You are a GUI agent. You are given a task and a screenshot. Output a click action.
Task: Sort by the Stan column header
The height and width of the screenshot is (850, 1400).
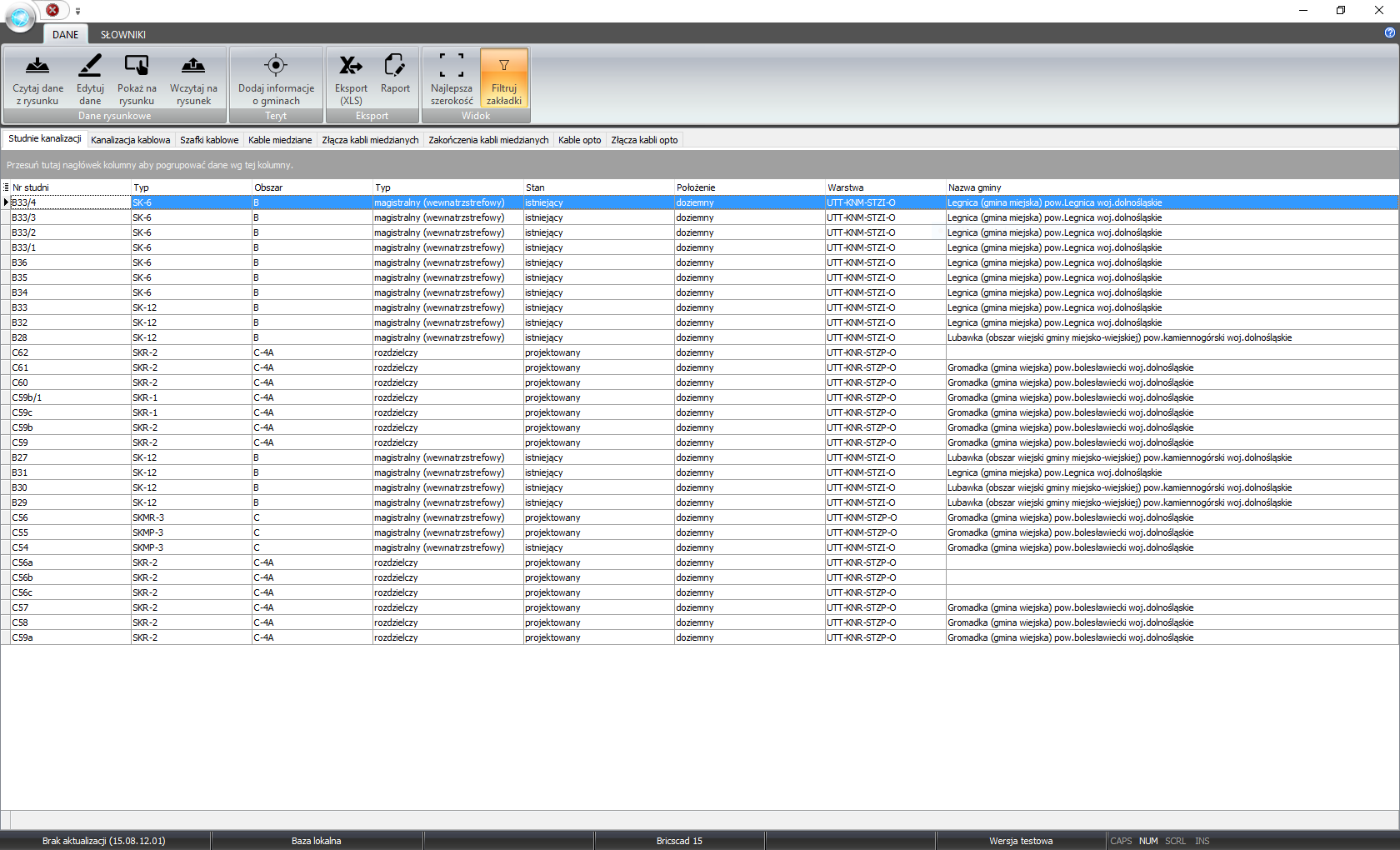[598, 187]
